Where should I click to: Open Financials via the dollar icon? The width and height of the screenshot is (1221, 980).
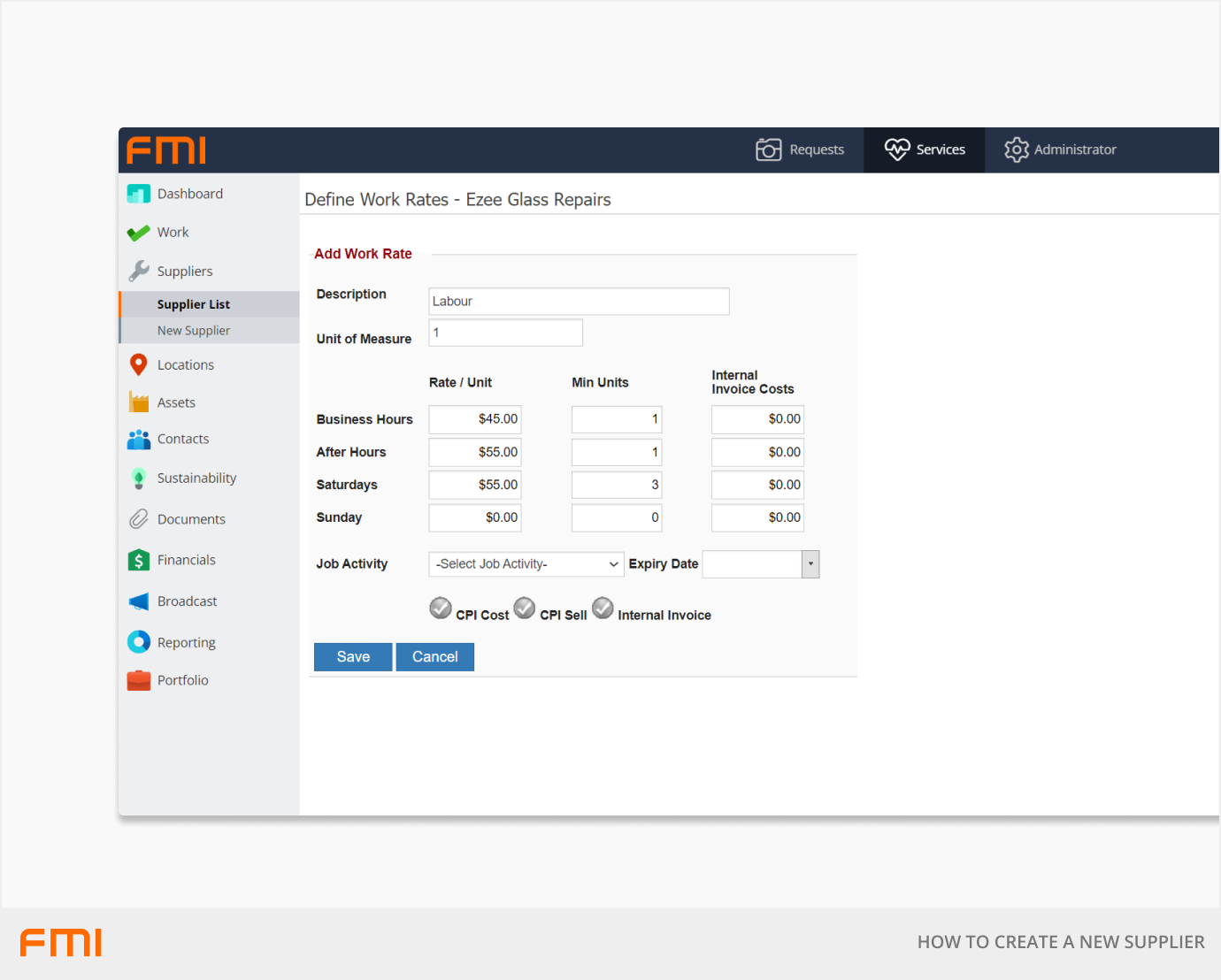tap(139, 560)
